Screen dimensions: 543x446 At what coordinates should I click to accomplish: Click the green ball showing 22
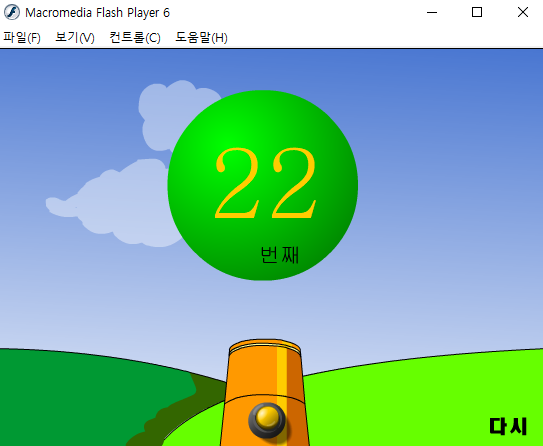click(x=263, y=185)
